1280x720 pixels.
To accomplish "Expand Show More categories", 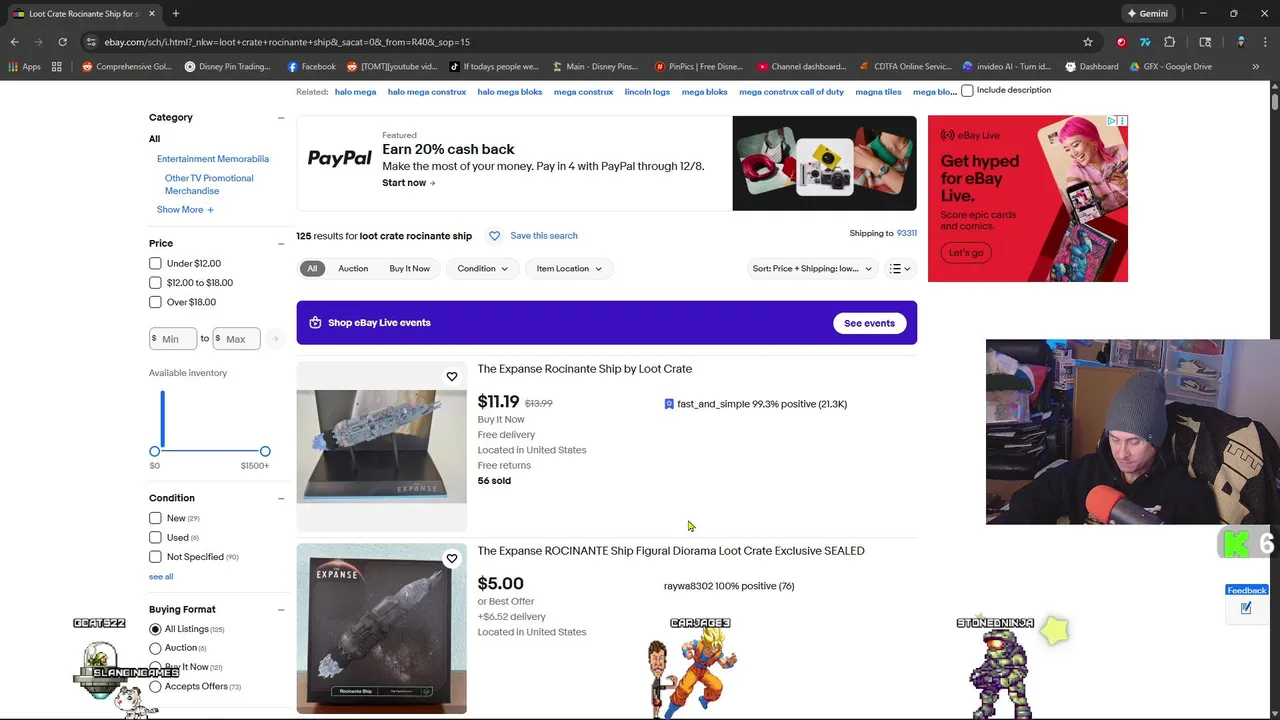I will coord(185,210).
